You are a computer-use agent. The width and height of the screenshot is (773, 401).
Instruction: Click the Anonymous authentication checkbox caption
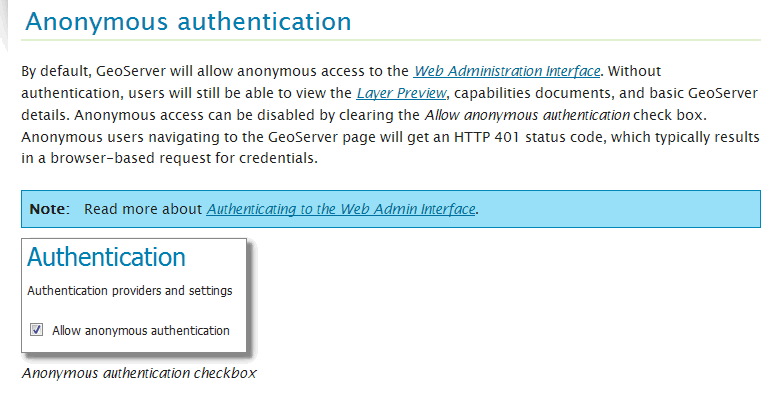click(x=139, y=373)
